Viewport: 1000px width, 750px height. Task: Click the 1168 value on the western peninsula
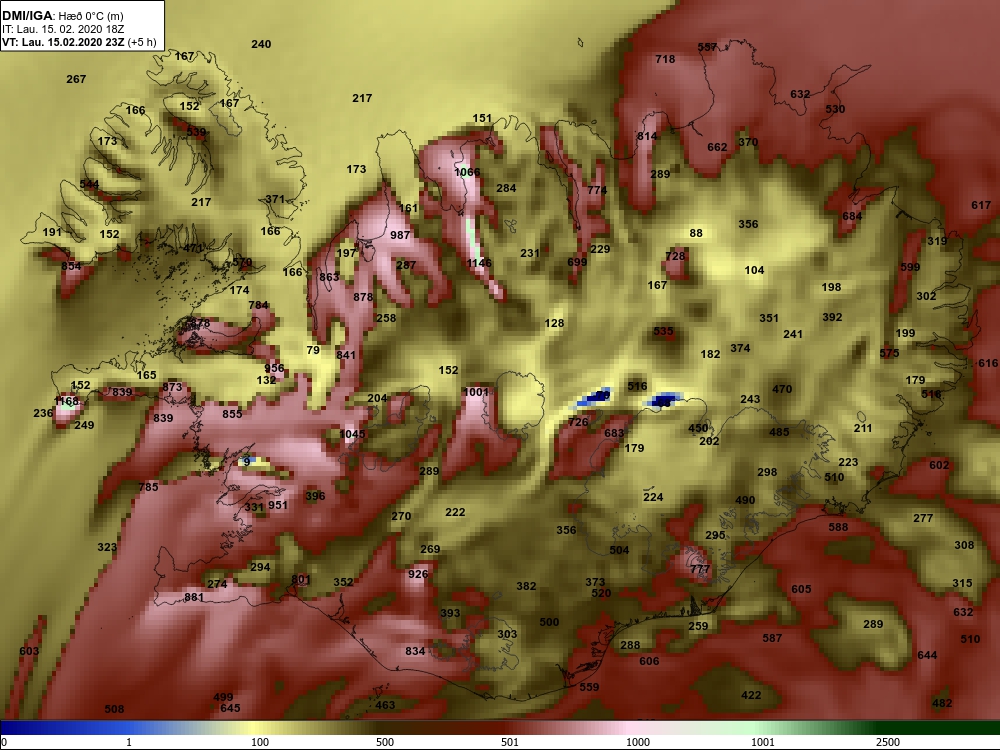pyautogui.click(x=66, y=401)
